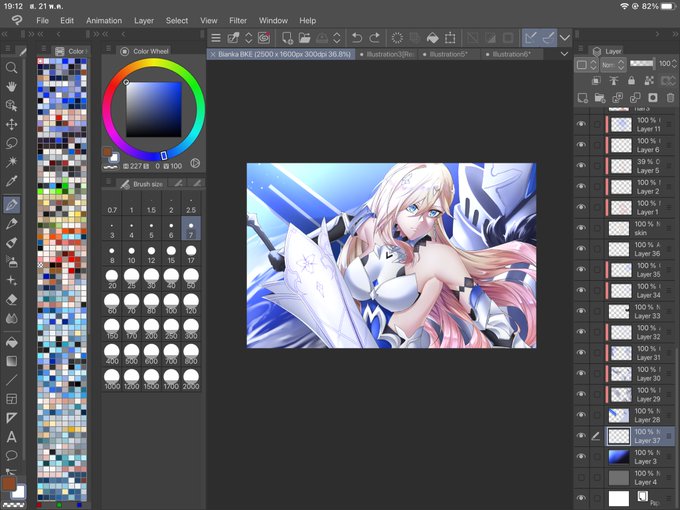Open the File menu

click(42, 20)
